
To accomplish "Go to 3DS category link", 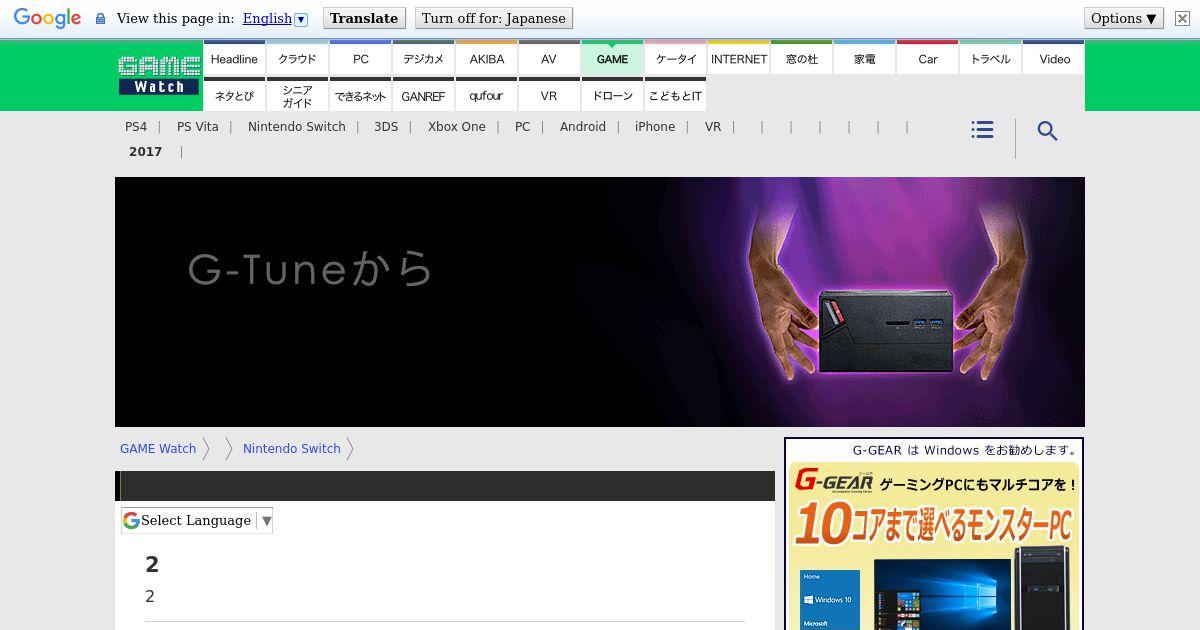I will click(386, 127).
